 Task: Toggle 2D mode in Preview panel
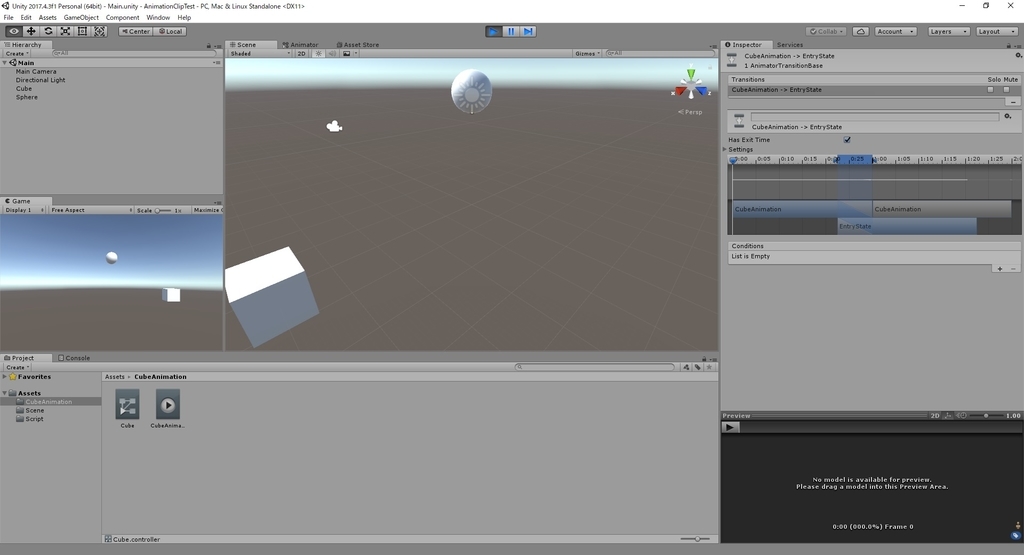click(x=935, y=416)
